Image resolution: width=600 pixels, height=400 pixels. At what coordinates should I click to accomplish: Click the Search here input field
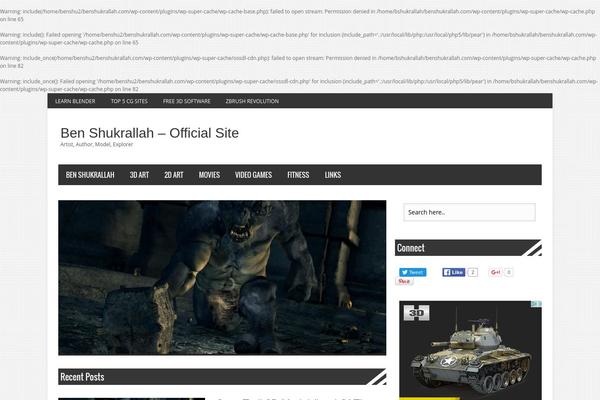[x=469, y=212]
